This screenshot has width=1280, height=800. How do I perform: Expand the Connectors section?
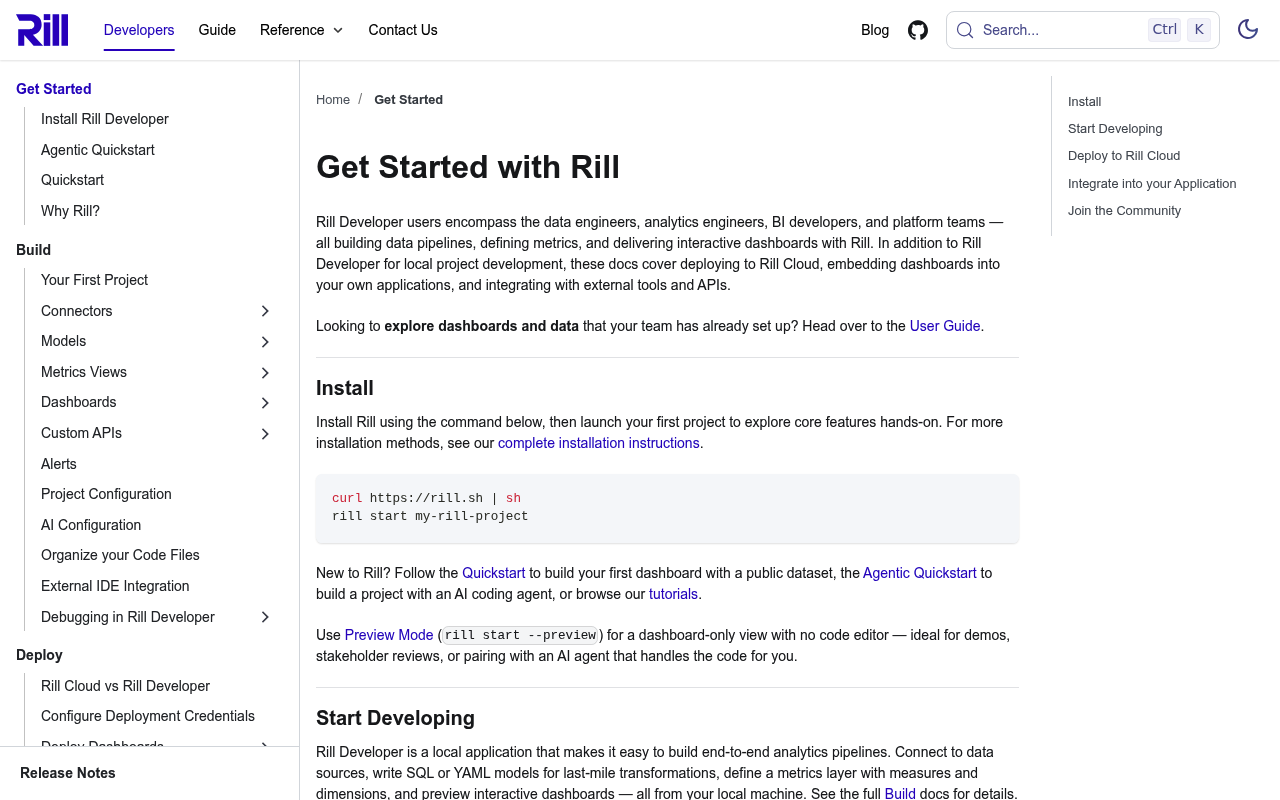(x=266, y=311)
